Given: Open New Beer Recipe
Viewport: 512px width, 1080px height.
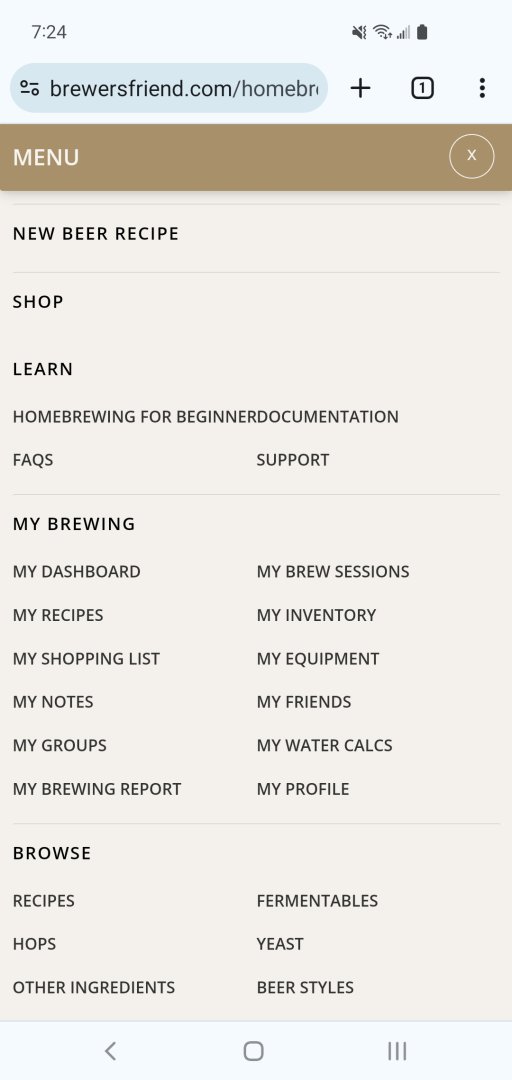Looking at the screenshot, I should pos(96,233).
